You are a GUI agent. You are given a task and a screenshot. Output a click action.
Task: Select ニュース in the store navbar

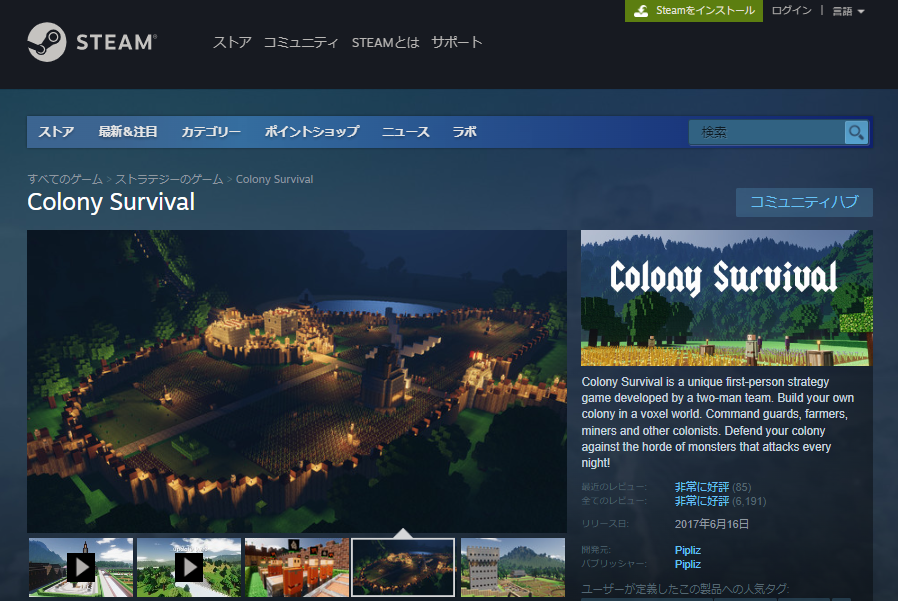coord(405,132)
